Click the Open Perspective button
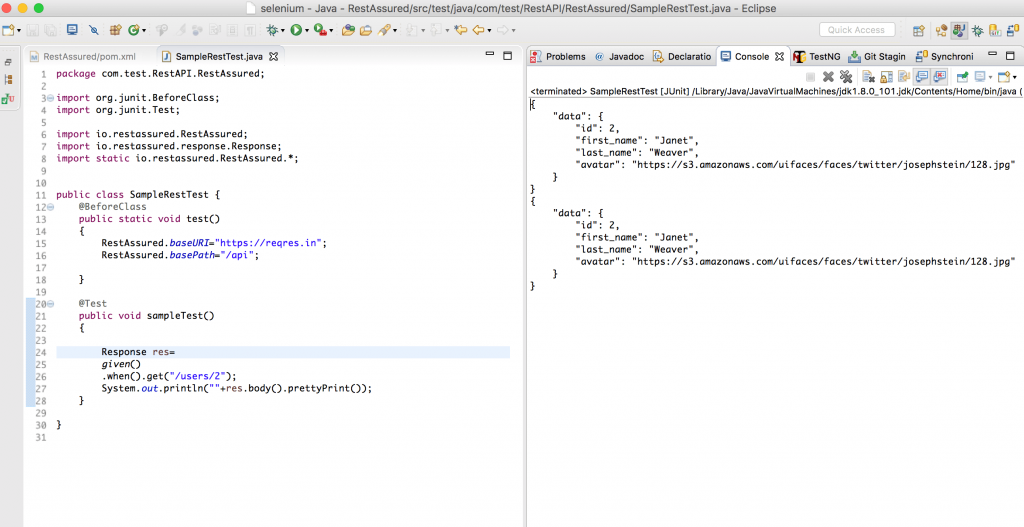This screenshot has height=527, width=1024. tap(918, 31)
